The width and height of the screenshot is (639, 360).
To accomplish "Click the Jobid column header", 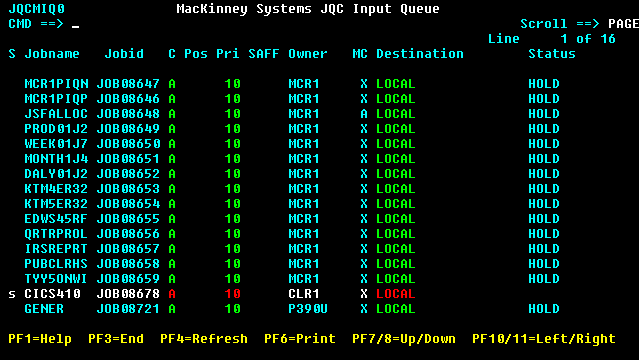I will [124, 54].
